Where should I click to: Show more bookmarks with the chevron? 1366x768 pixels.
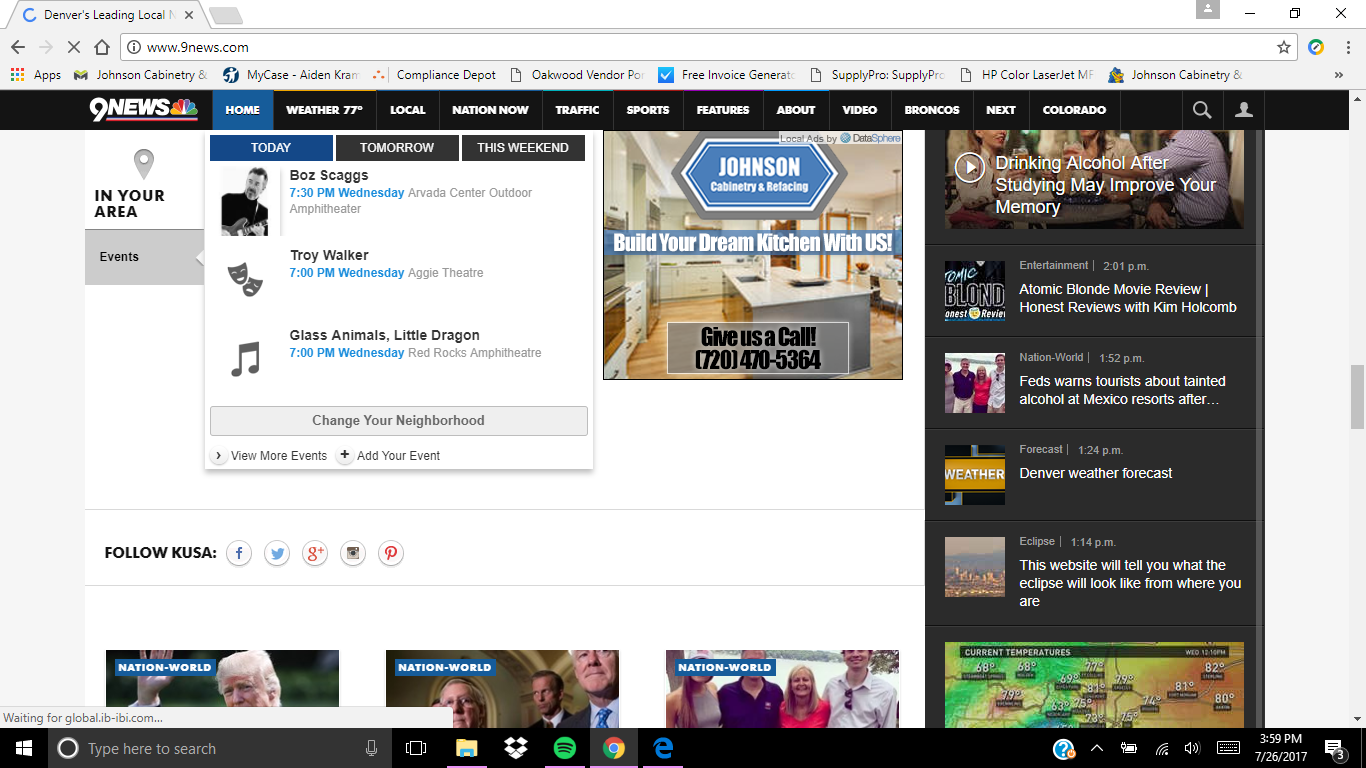click(1339, 75)
